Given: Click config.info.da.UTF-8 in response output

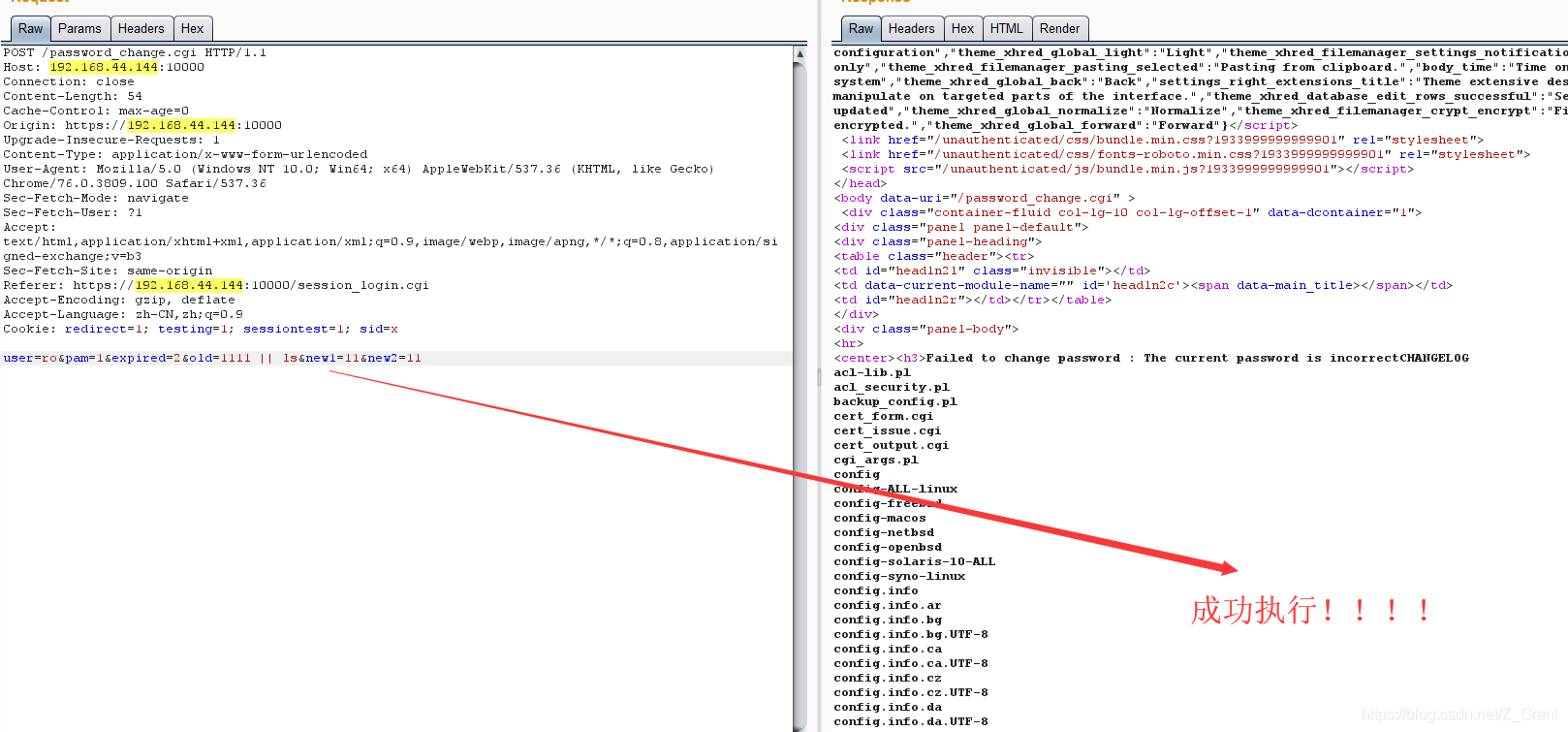Looking at the screenshot, I should [x=911, y=721].
